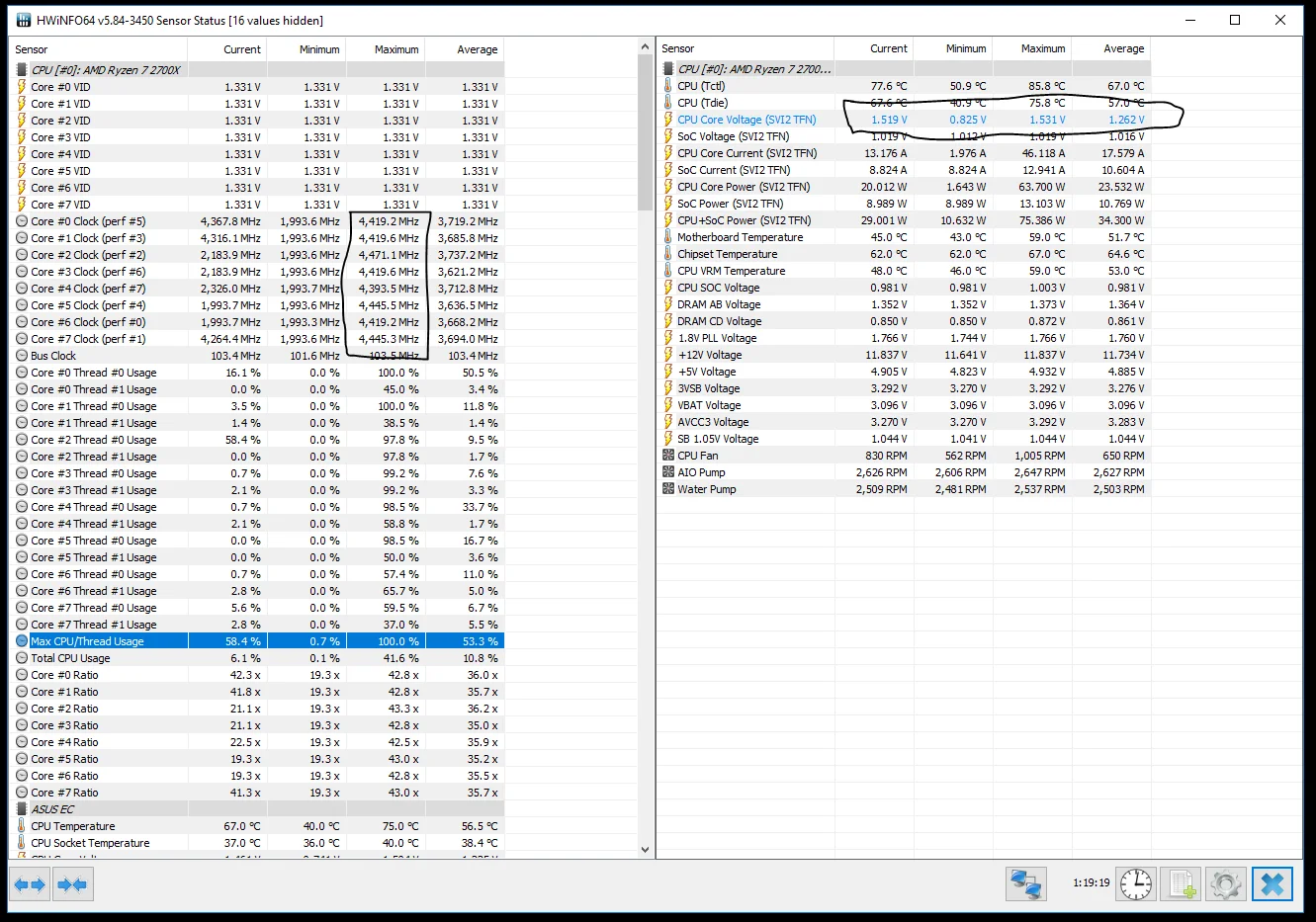
Task: Click the left panel Average column header
Action: 465,49
